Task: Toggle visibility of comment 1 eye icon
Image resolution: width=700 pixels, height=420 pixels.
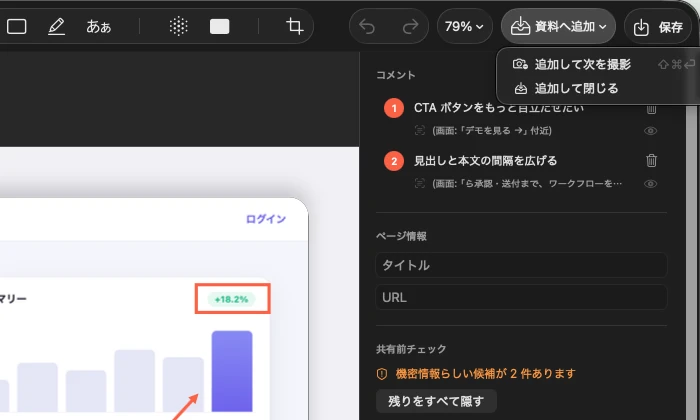Action: click(x=650, y=131)
